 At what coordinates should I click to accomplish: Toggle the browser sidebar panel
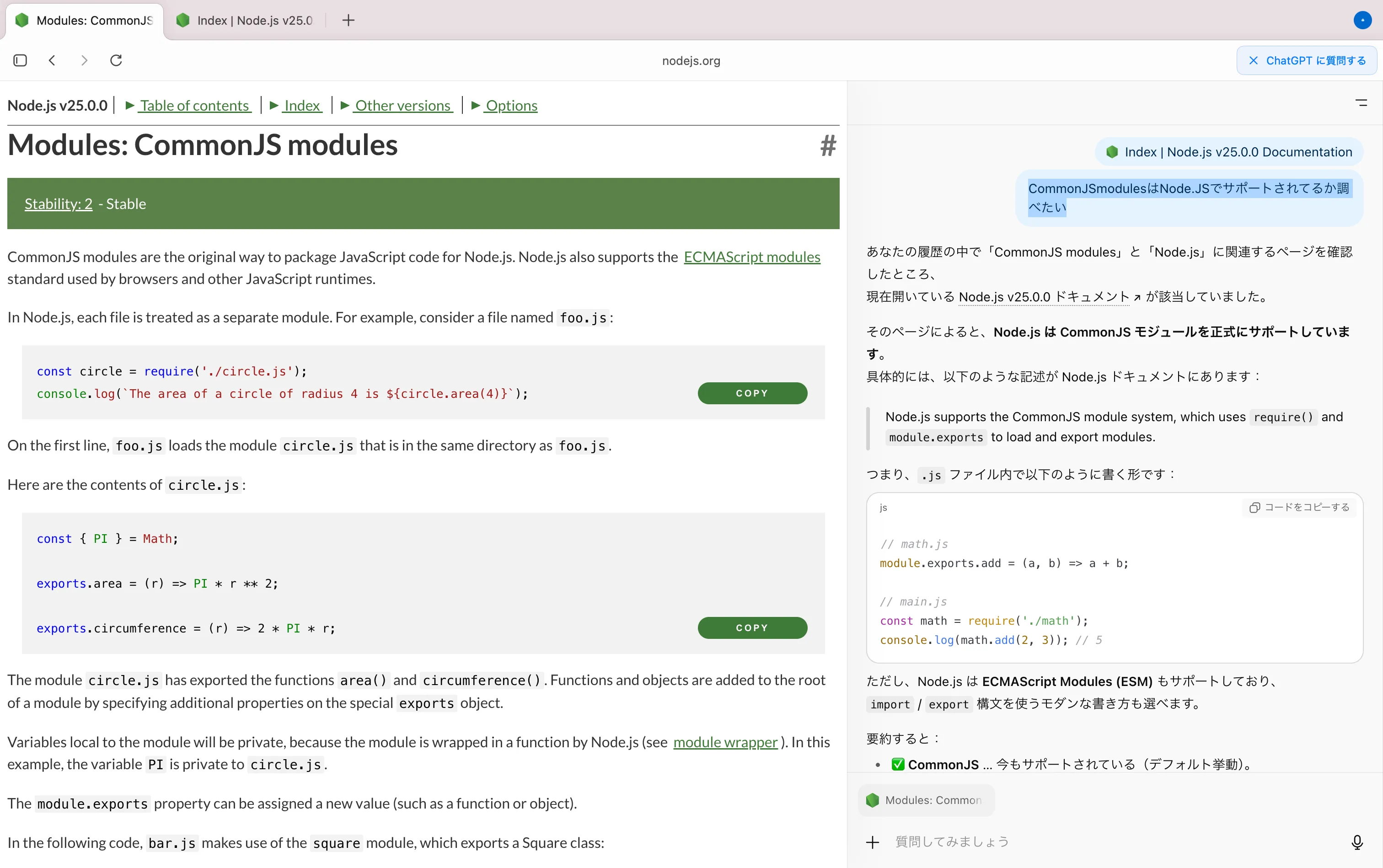click(20, 60)
